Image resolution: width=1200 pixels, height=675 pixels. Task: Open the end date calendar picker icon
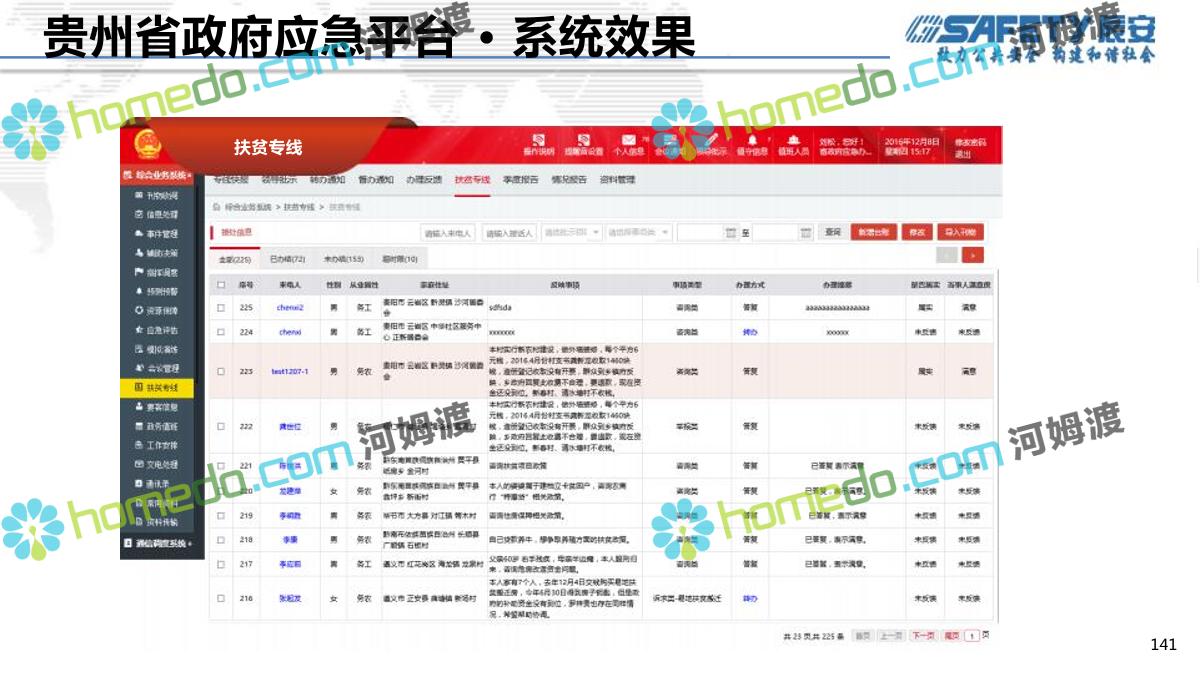click(806, 232)
